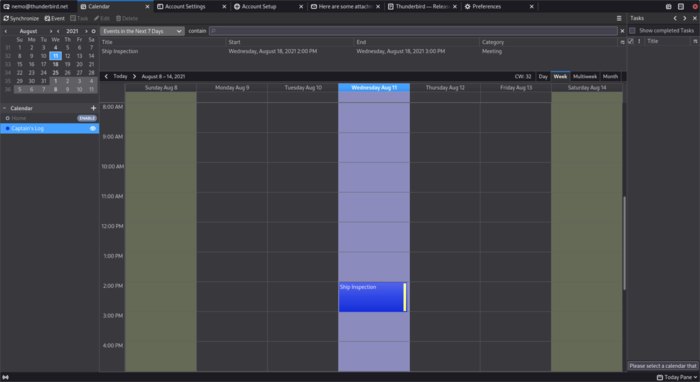The height and width of the screenshot is (382, 700).
Task: Collapse the Calendar list section
Action: point(4,108)
